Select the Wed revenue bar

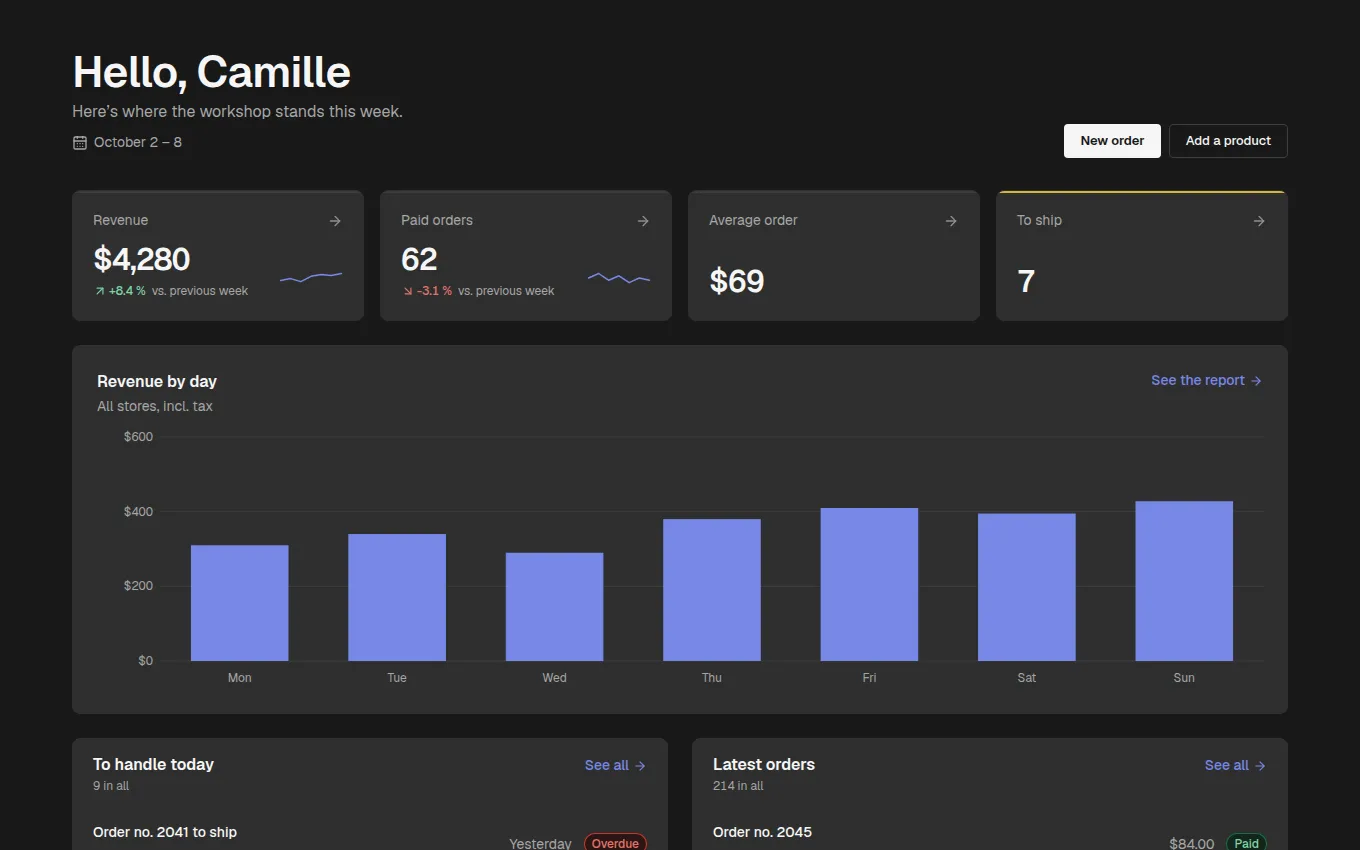click(555, 607)
